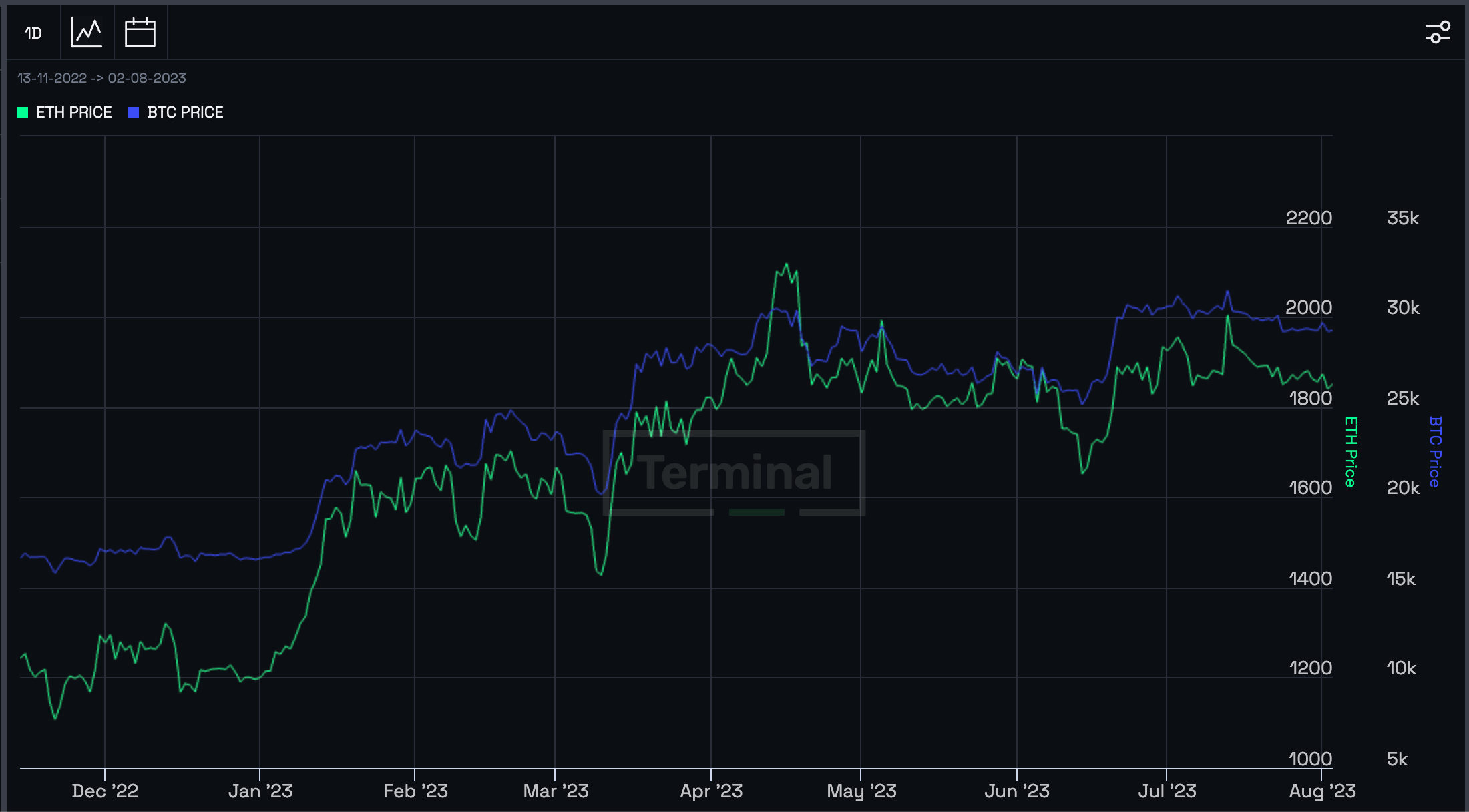Select the 1D timeframe interval button
The width and height of the screenshot is (1469, 812).
[x=33, y=33]
